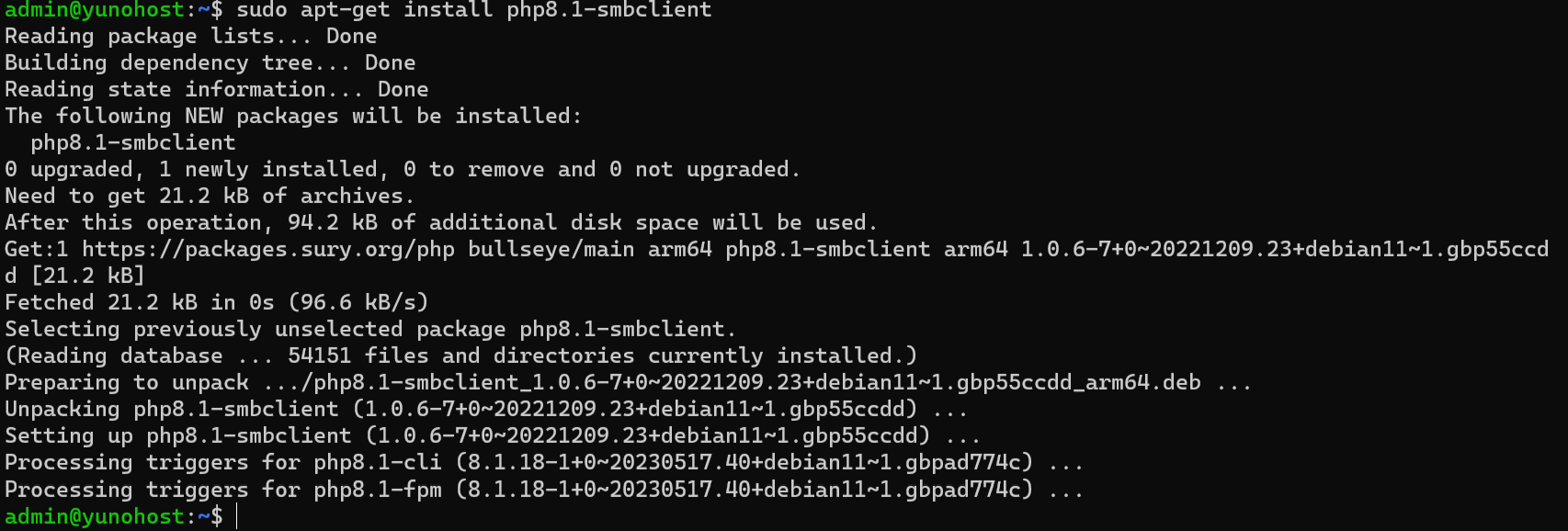Click 'Fetched 21.2 kB in 0s' line
The height and width of the screenshot is (531, 1568).
coord(217,302)
